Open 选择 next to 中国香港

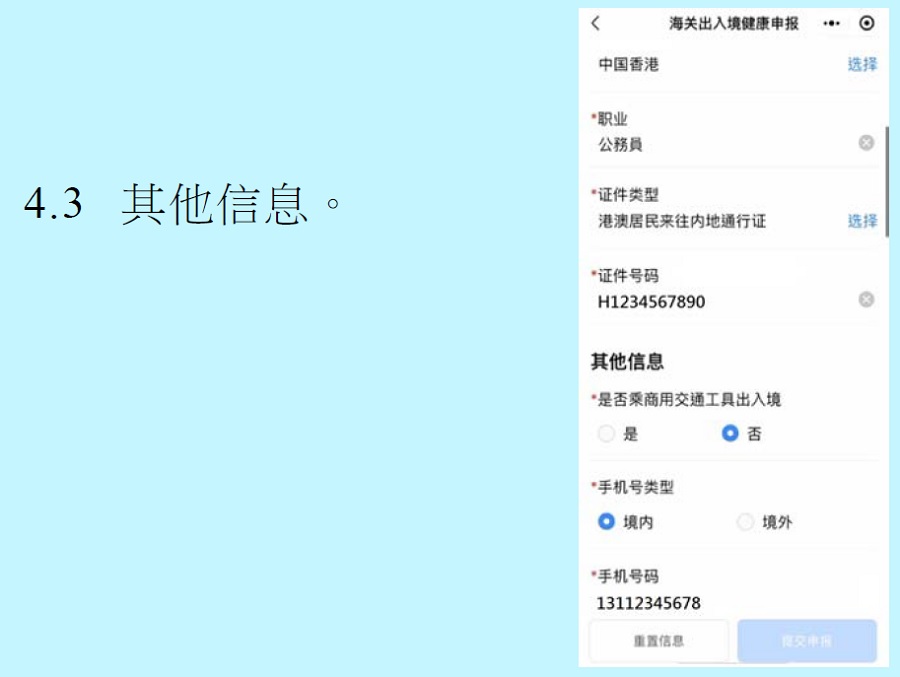862,64
